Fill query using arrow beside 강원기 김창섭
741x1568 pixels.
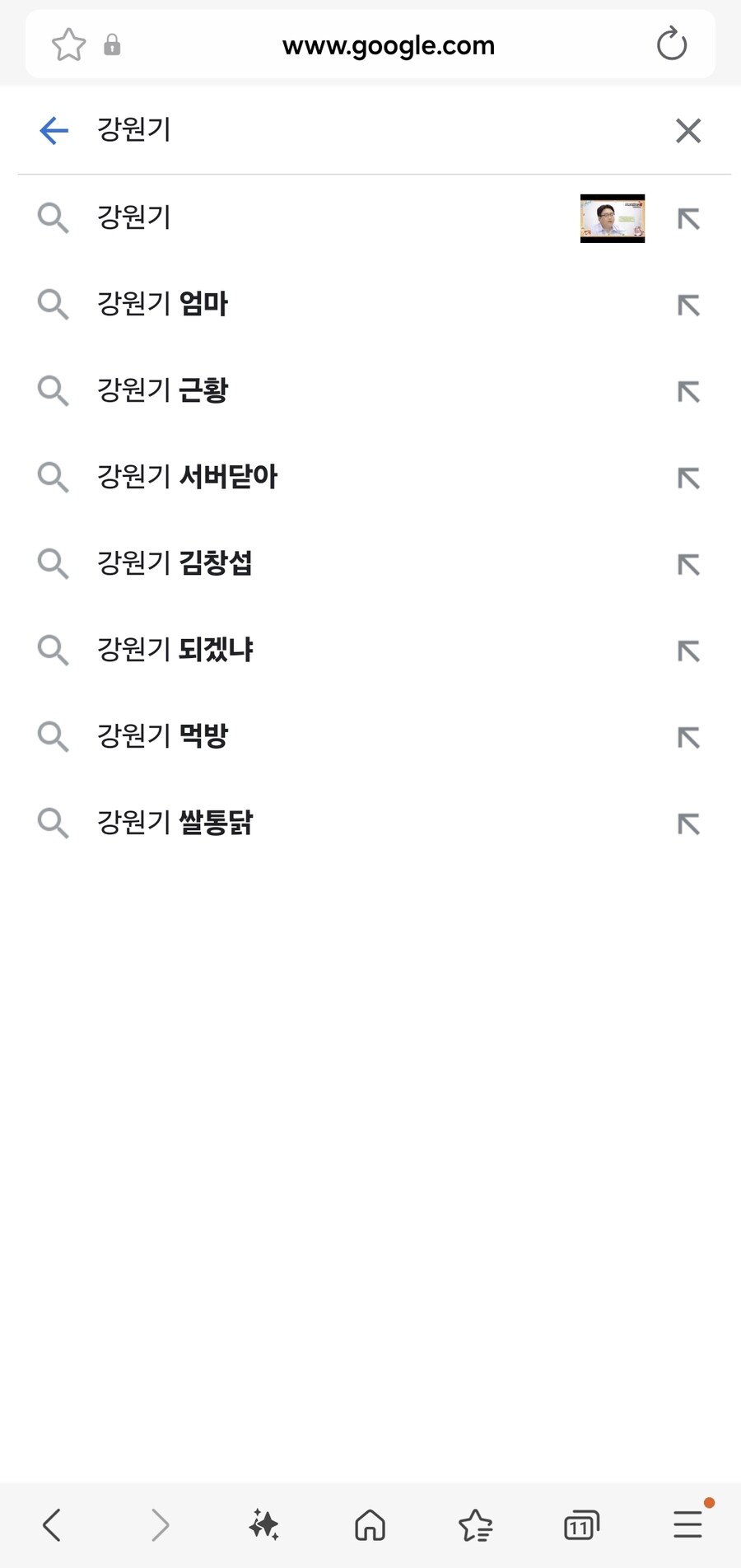(688, 565)
